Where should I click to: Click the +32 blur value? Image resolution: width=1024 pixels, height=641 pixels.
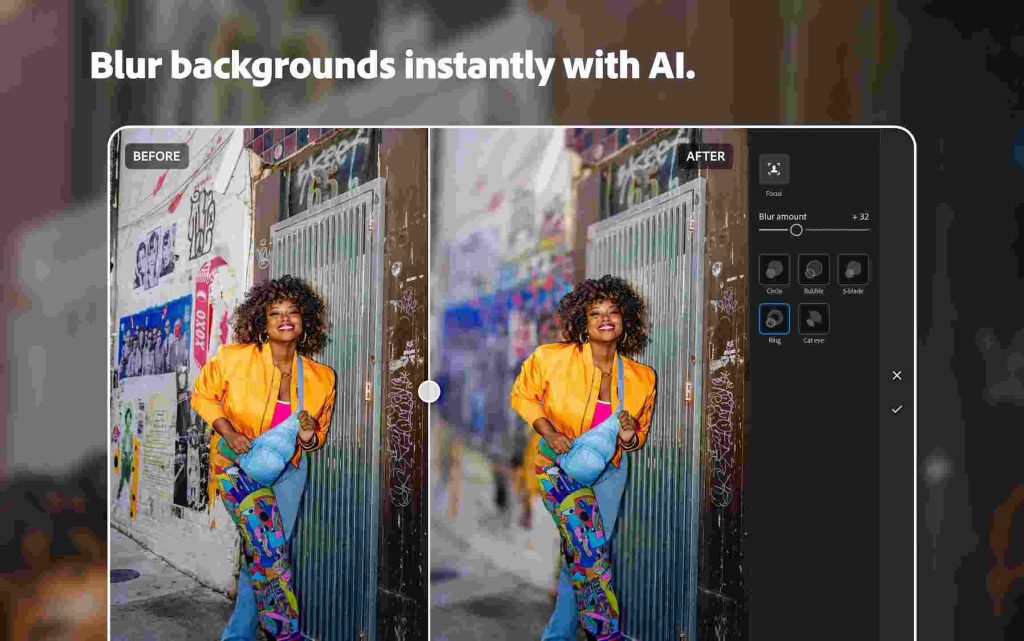tap(860, 217)
